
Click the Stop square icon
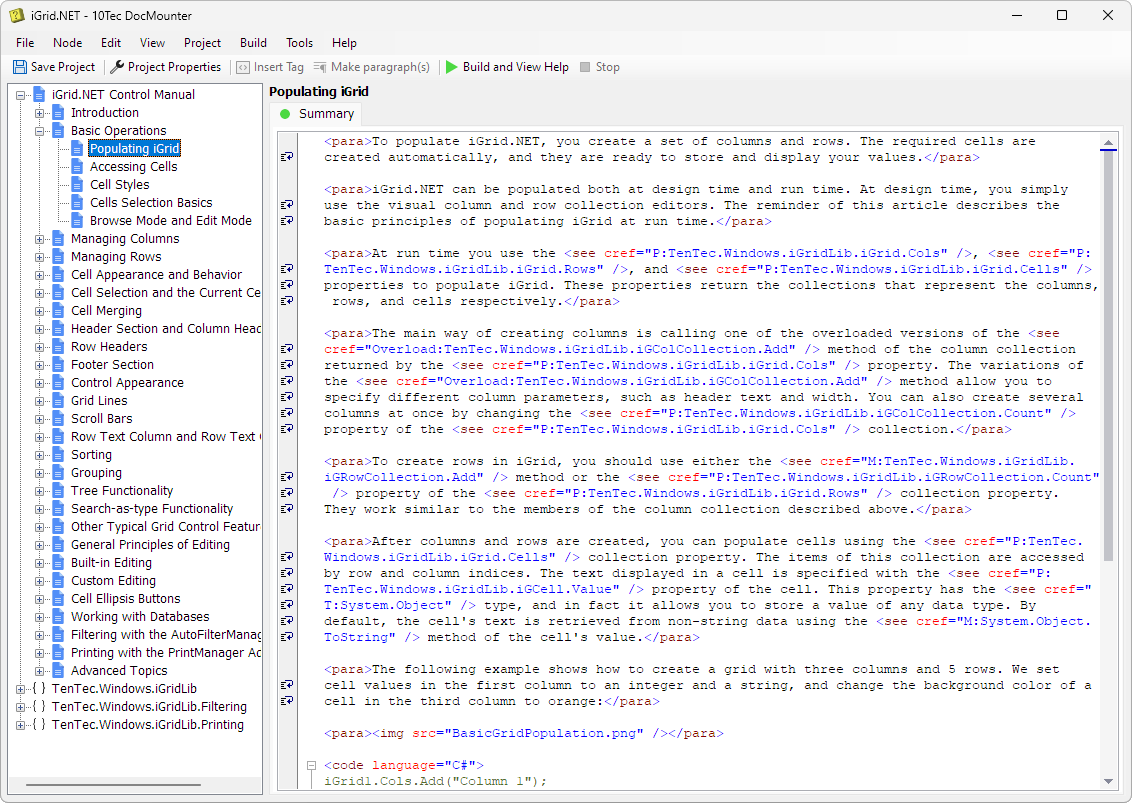point(585,67)
